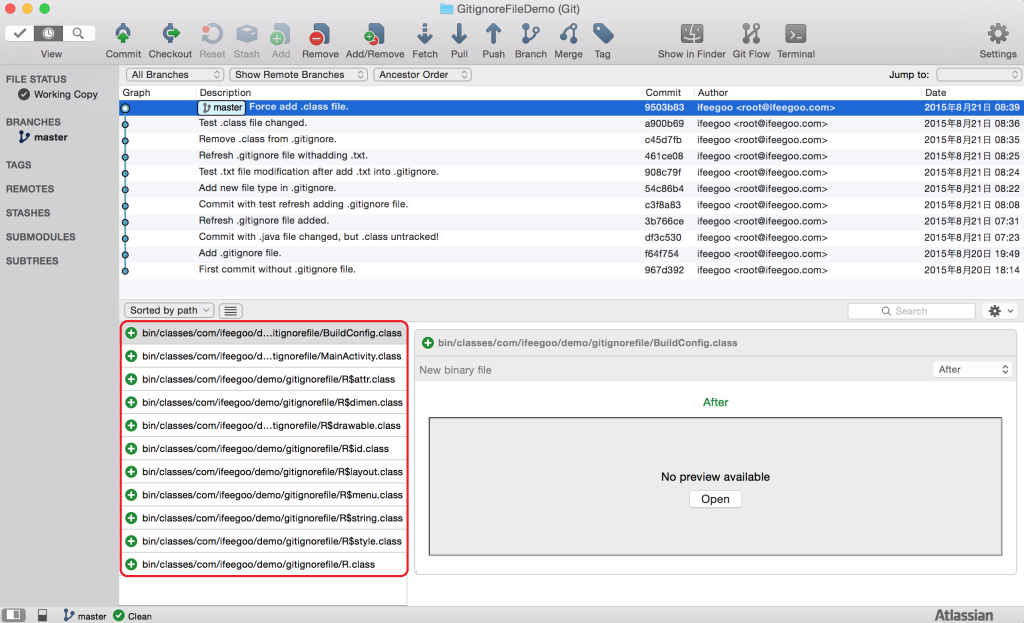This screenshot has height=623, width=1024.
Task: Open Settings gear in toolbar
Action: [x=997, y=34]
